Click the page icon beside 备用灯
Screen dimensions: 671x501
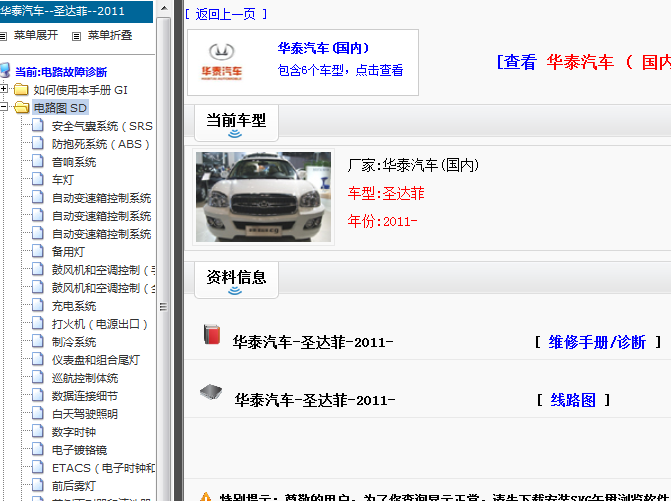[38, 251]
